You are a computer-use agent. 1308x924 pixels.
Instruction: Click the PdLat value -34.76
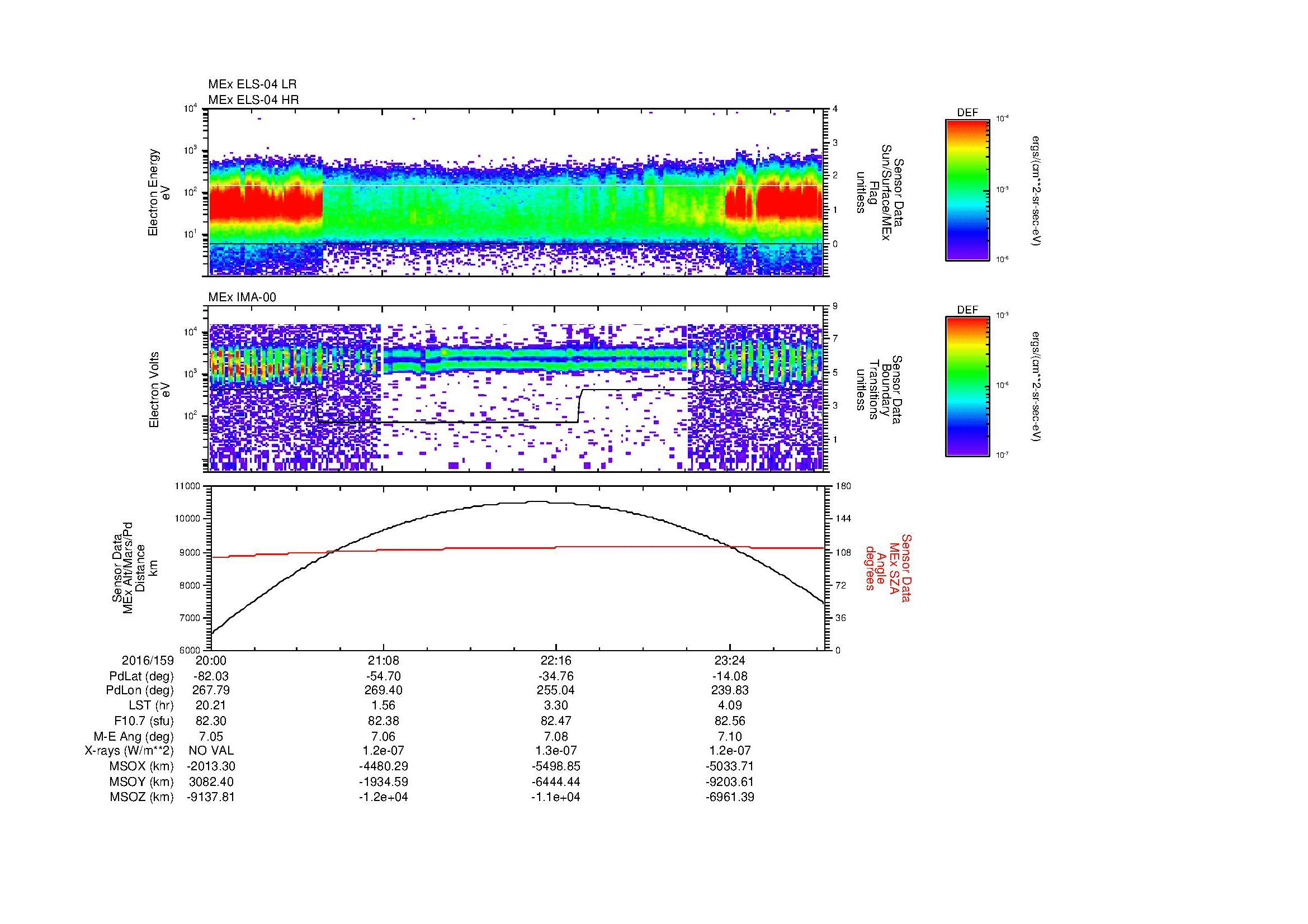tap(556, 676)
